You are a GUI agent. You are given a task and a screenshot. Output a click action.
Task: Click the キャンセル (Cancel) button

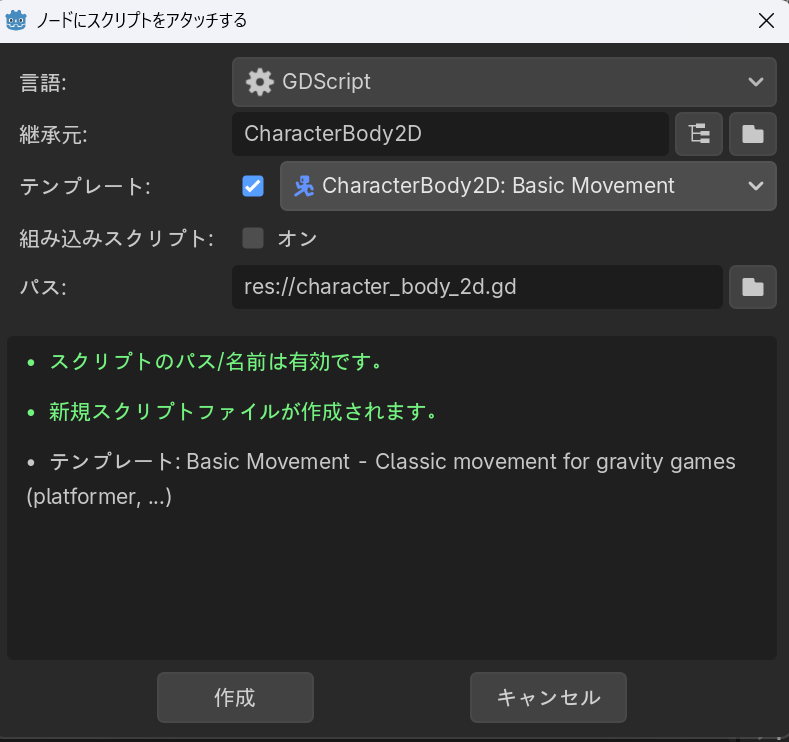(548, 697)
